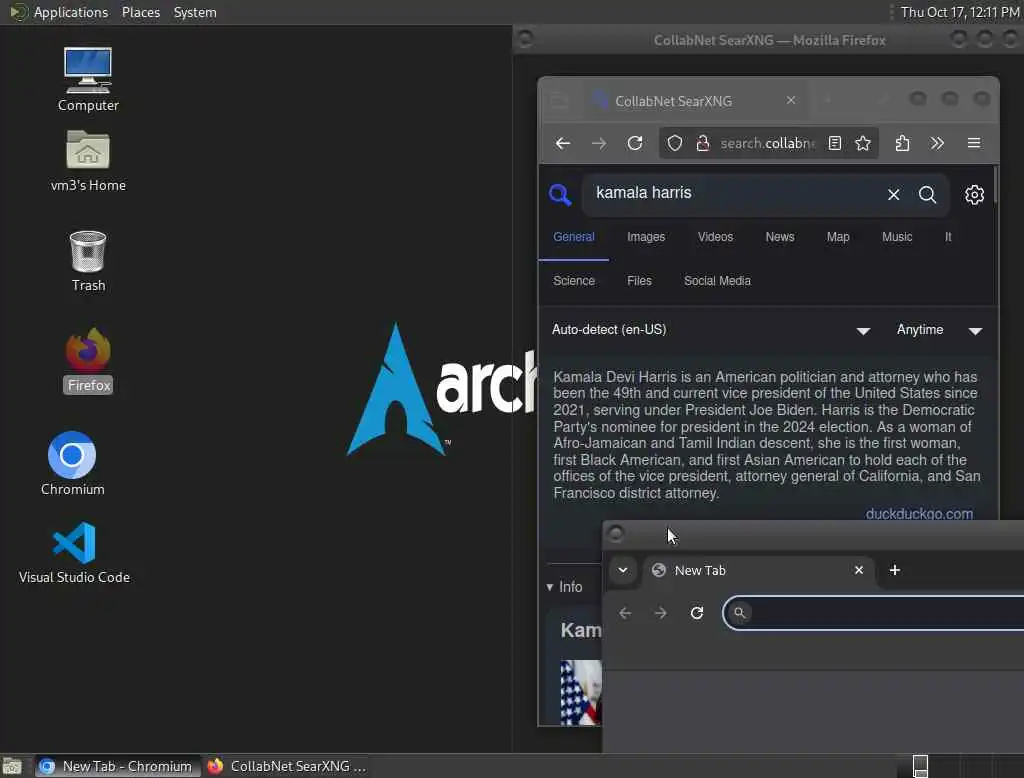Click the New Tab - Chromium taskbar button
Screen dimensions: 1024x778
[118, 766]
